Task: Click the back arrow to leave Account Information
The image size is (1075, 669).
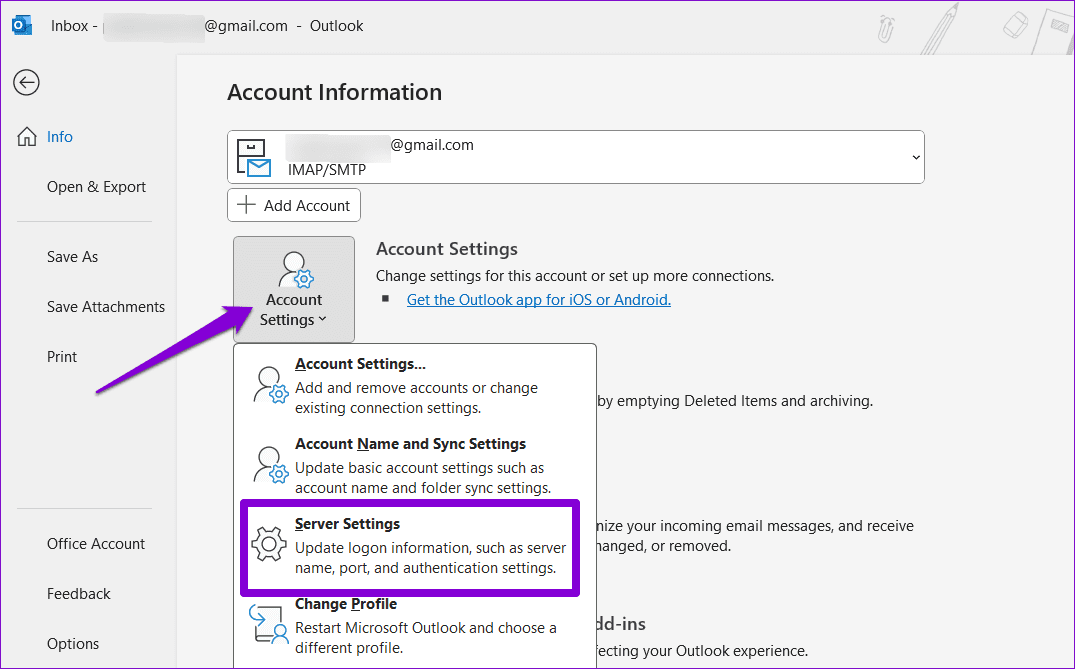Action: pyautogui.click(x=26, y=83)
